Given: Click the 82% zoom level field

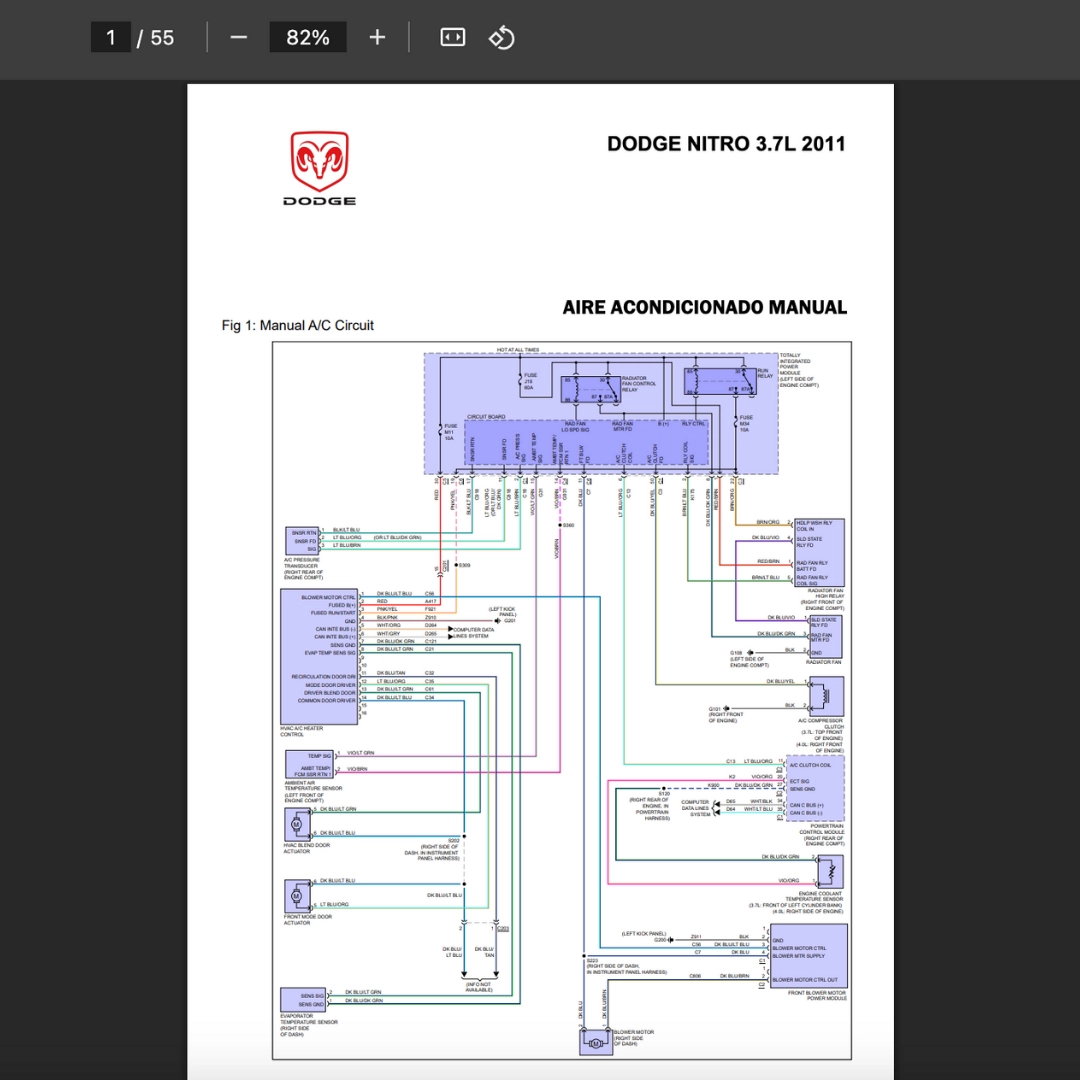Looking at the screenshot, I should pyautogui.click(x=307, y=37).
